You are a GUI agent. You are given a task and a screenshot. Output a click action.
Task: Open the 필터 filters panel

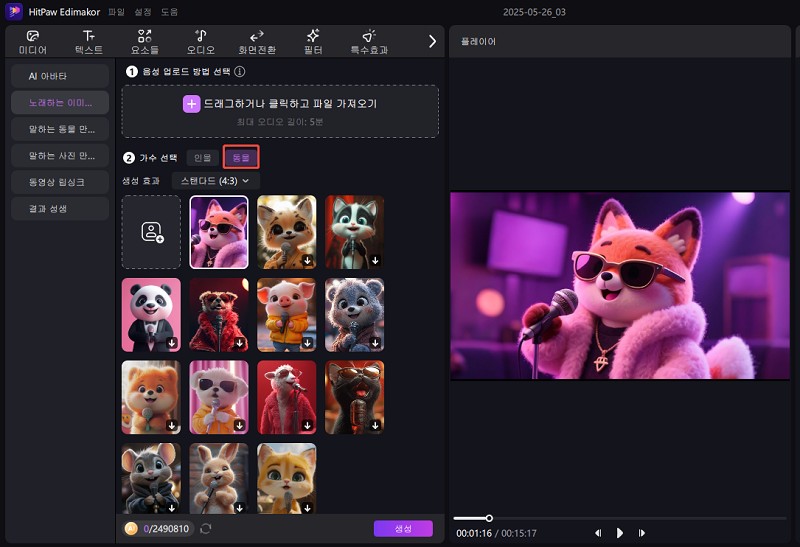[313, 41]
